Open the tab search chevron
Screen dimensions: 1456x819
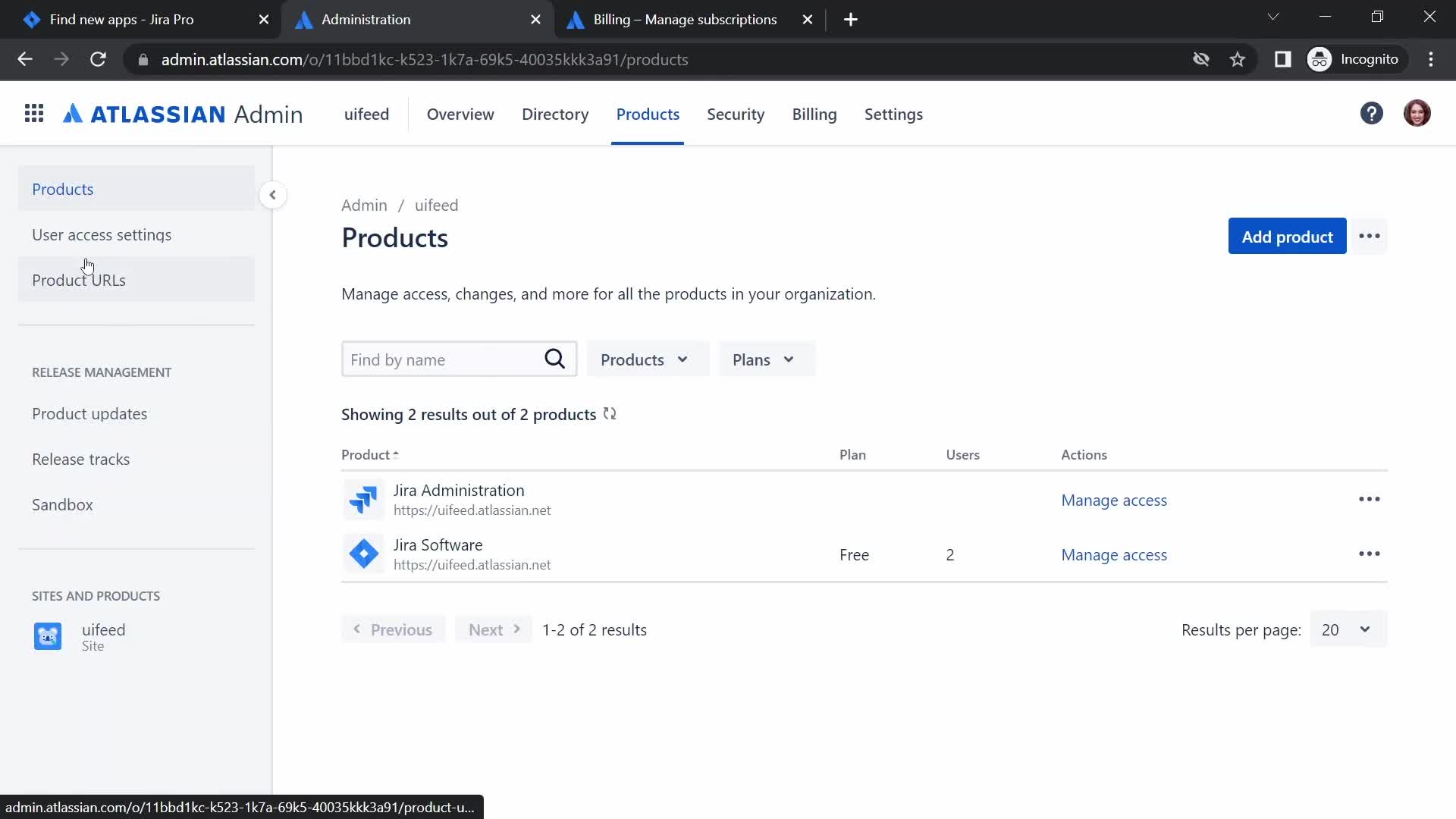[x=1272, y=17]
